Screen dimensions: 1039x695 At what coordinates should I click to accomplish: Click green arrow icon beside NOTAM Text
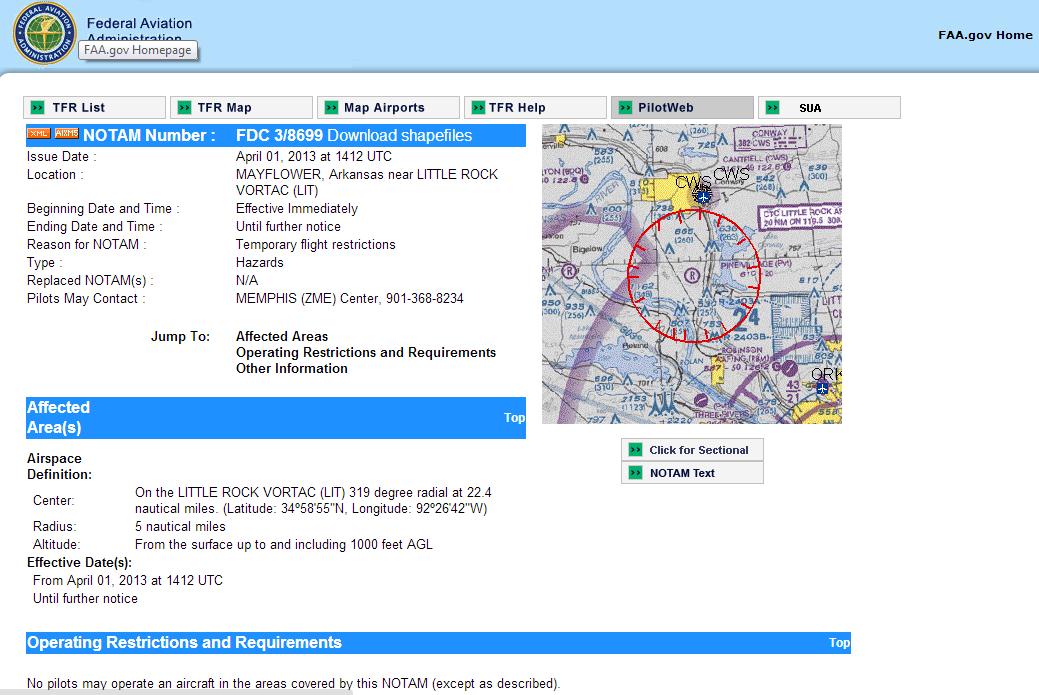point(635,473)
